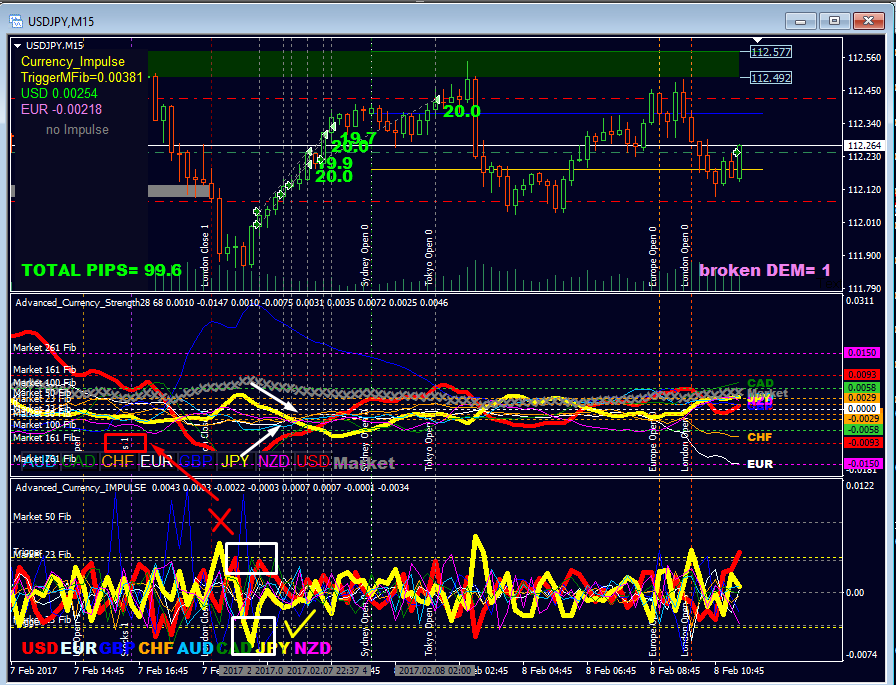Click the red 0.0093 level tag
The height and width of the screenshot is (685, 896).
coord(863,375)
